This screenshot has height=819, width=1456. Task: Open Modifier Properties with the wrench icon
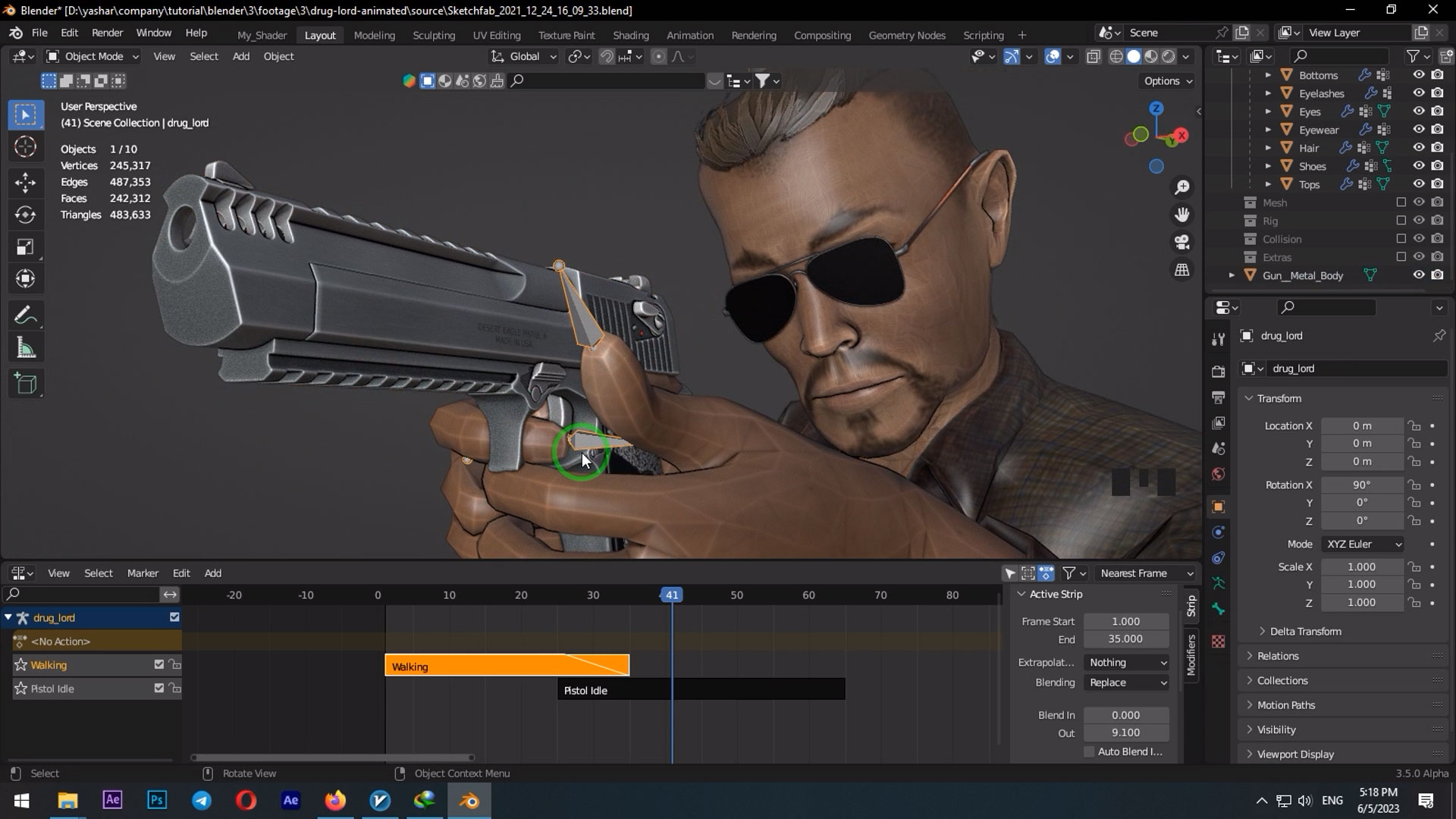1219,339
